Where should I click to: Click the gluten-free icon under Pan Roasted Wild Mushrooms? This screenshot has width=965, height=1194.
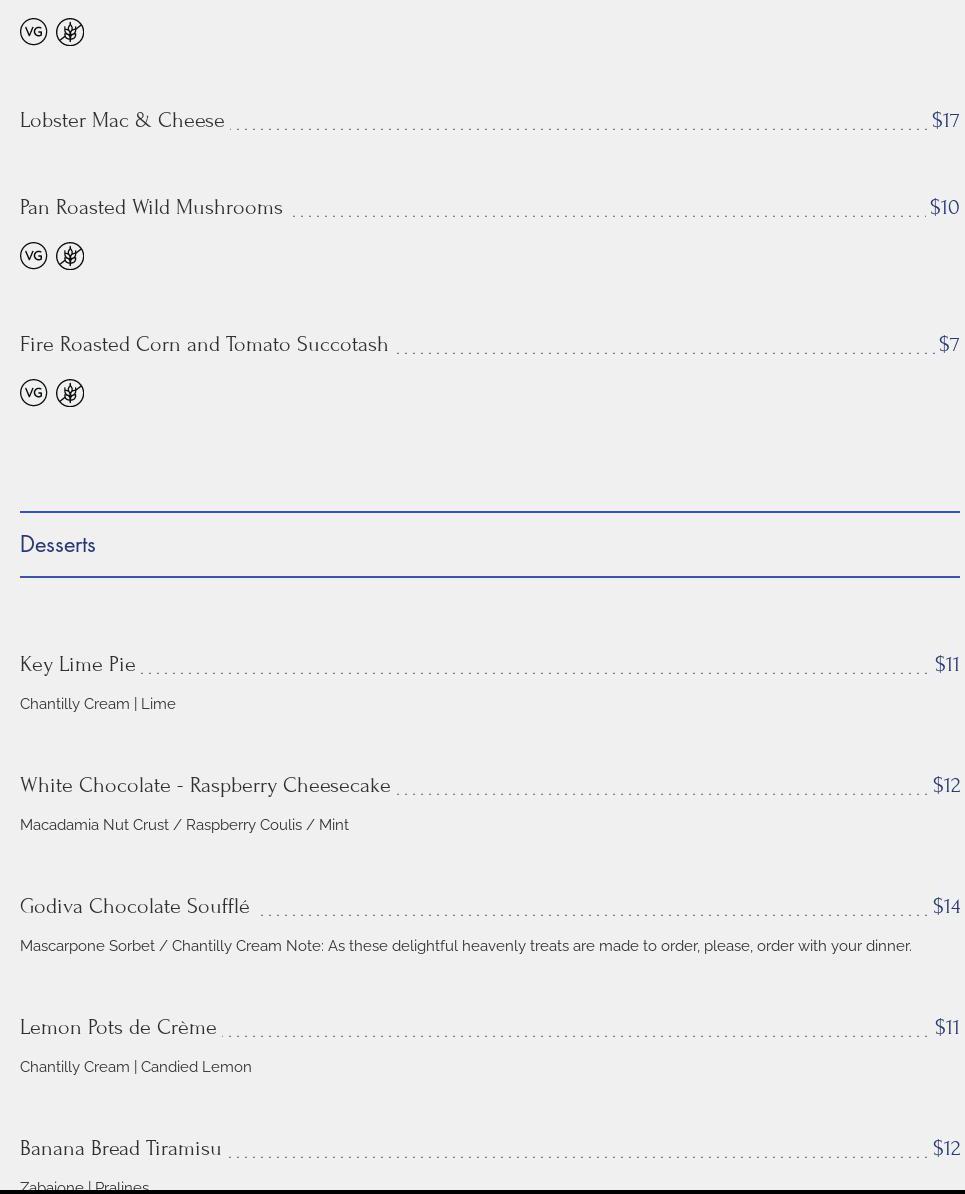click(70, 256)
